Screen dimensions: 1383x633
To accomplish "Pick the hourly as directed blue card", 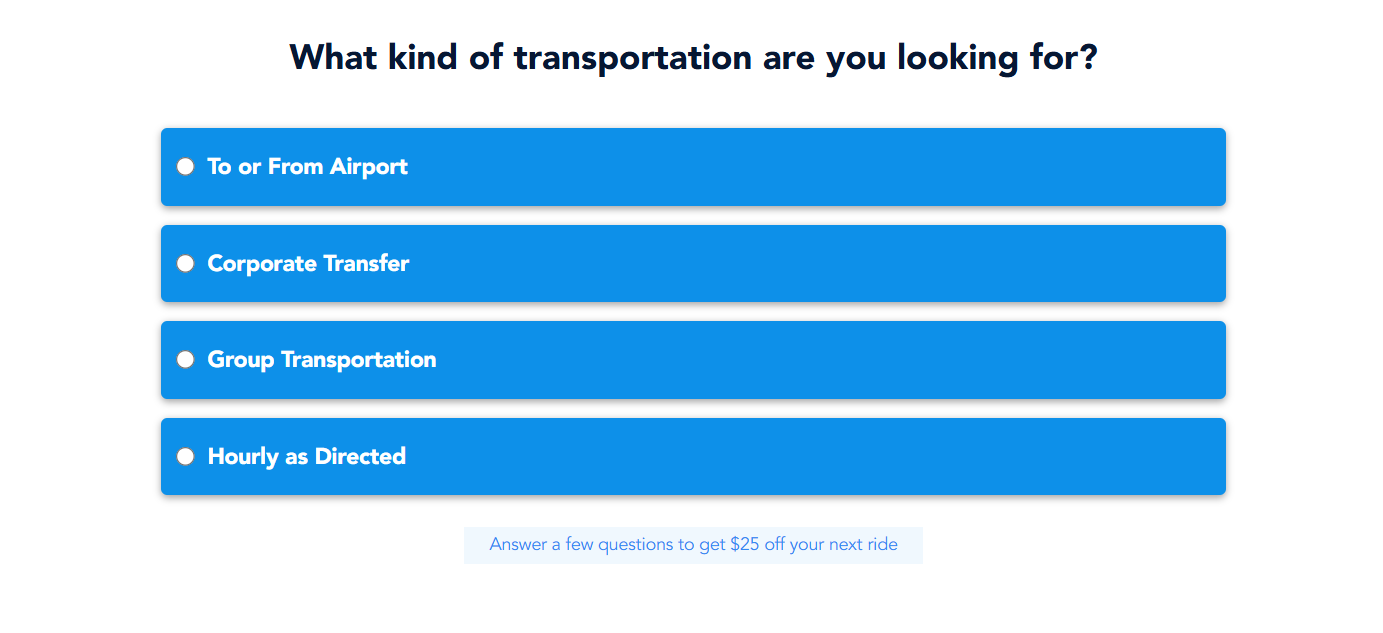I will coord(800,457).
